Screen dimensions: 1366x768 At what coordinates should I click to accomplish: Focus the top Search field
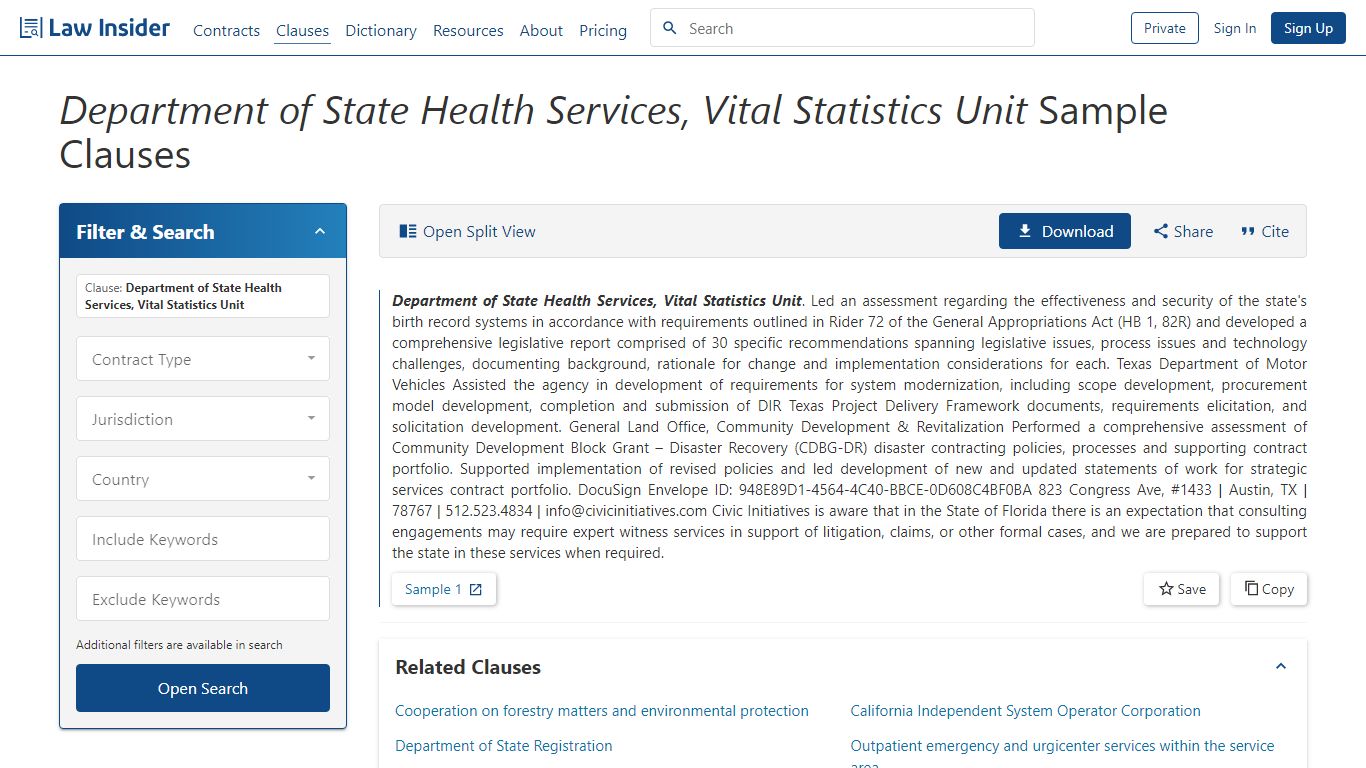tap(842, 28)
